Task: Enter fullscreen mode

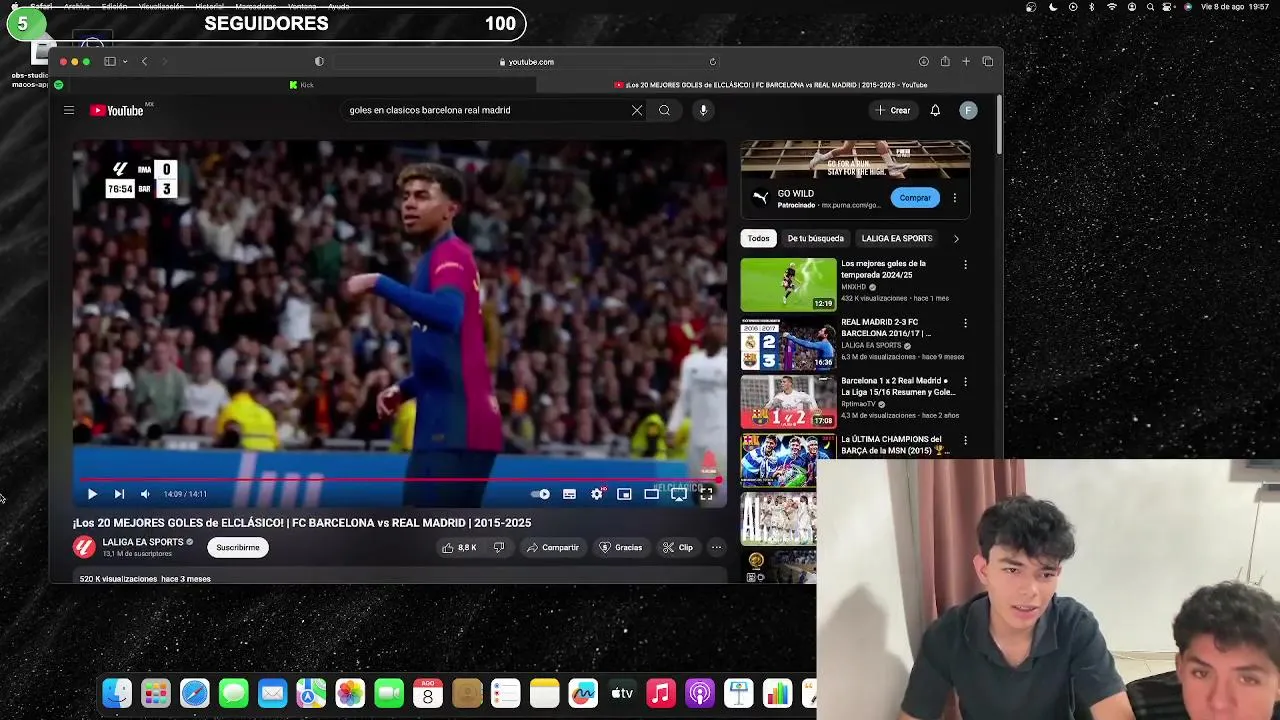Action: click(x=706, y=494)
